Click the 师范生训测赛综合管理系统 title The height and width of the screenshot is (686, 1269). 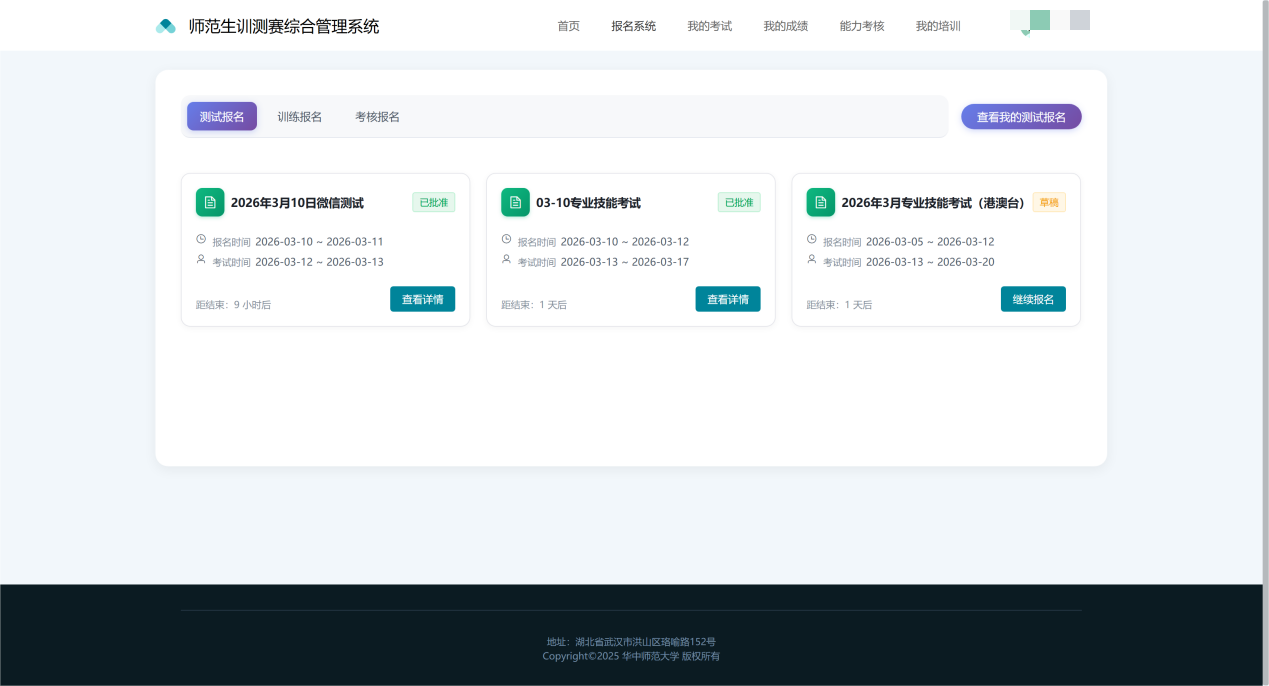click(x=284, y=26)
